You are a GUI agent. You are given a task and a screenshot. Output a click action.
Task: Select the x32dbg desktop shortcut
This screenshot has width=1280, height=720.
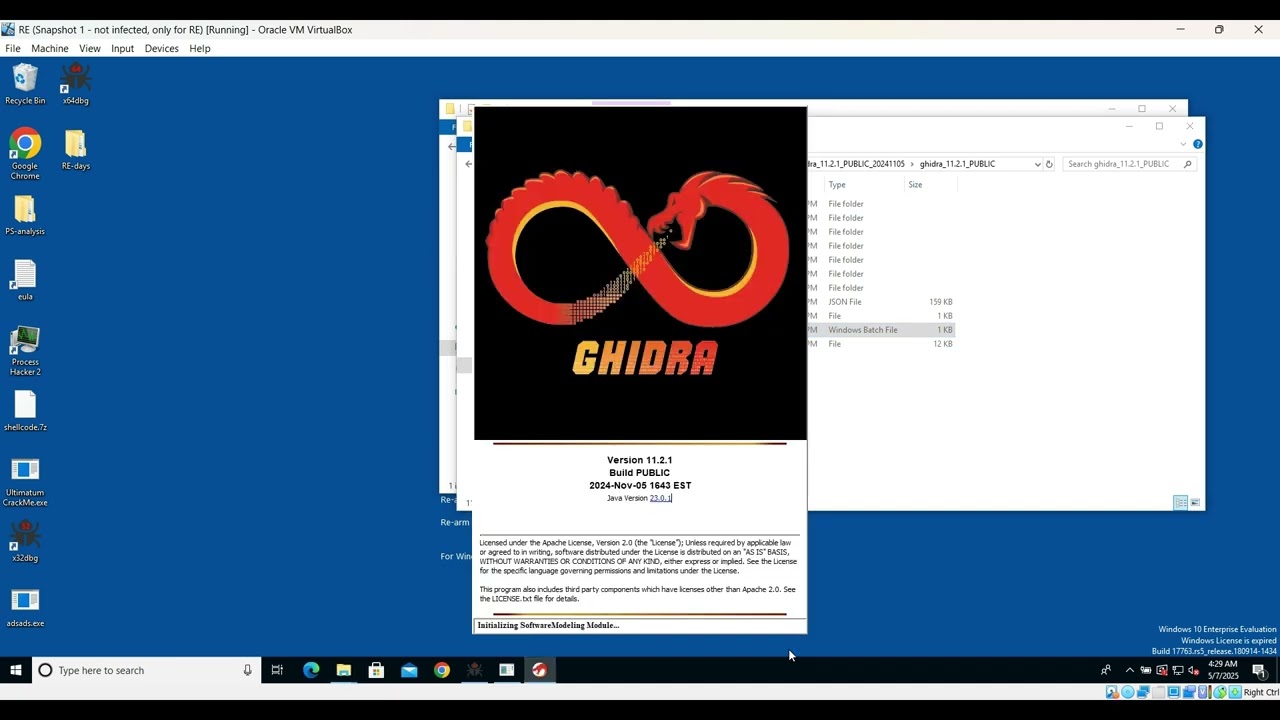(25, 541)
